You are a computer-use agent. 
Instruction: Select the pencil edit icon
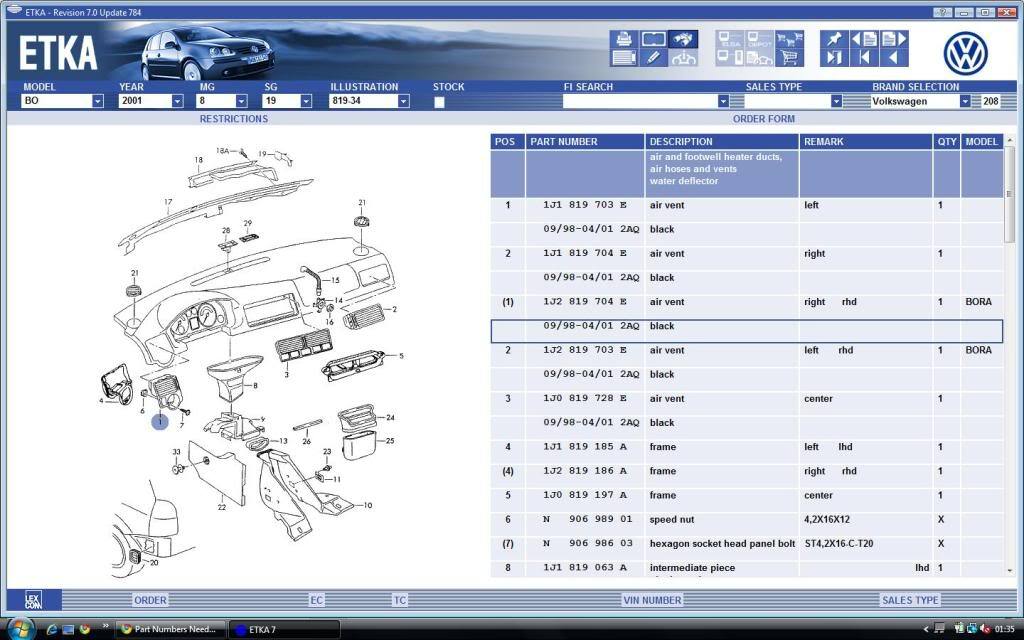click(x=653, y=58)
